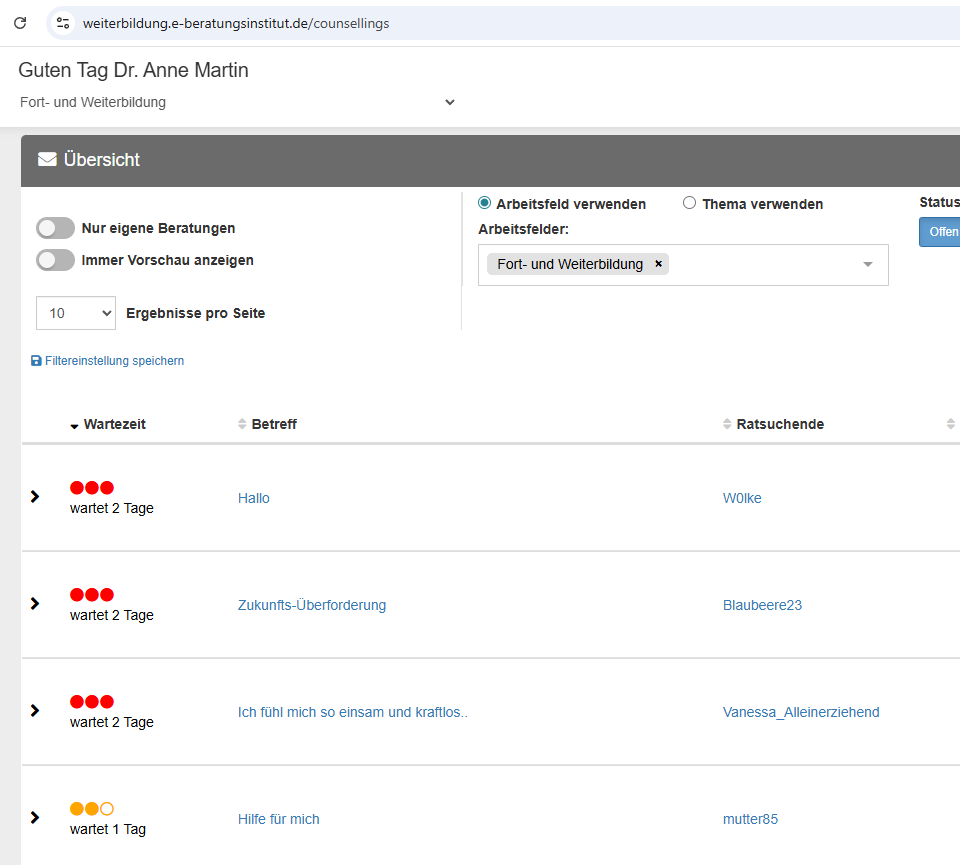Reload the page with the refresh icon

click(20, 23)
